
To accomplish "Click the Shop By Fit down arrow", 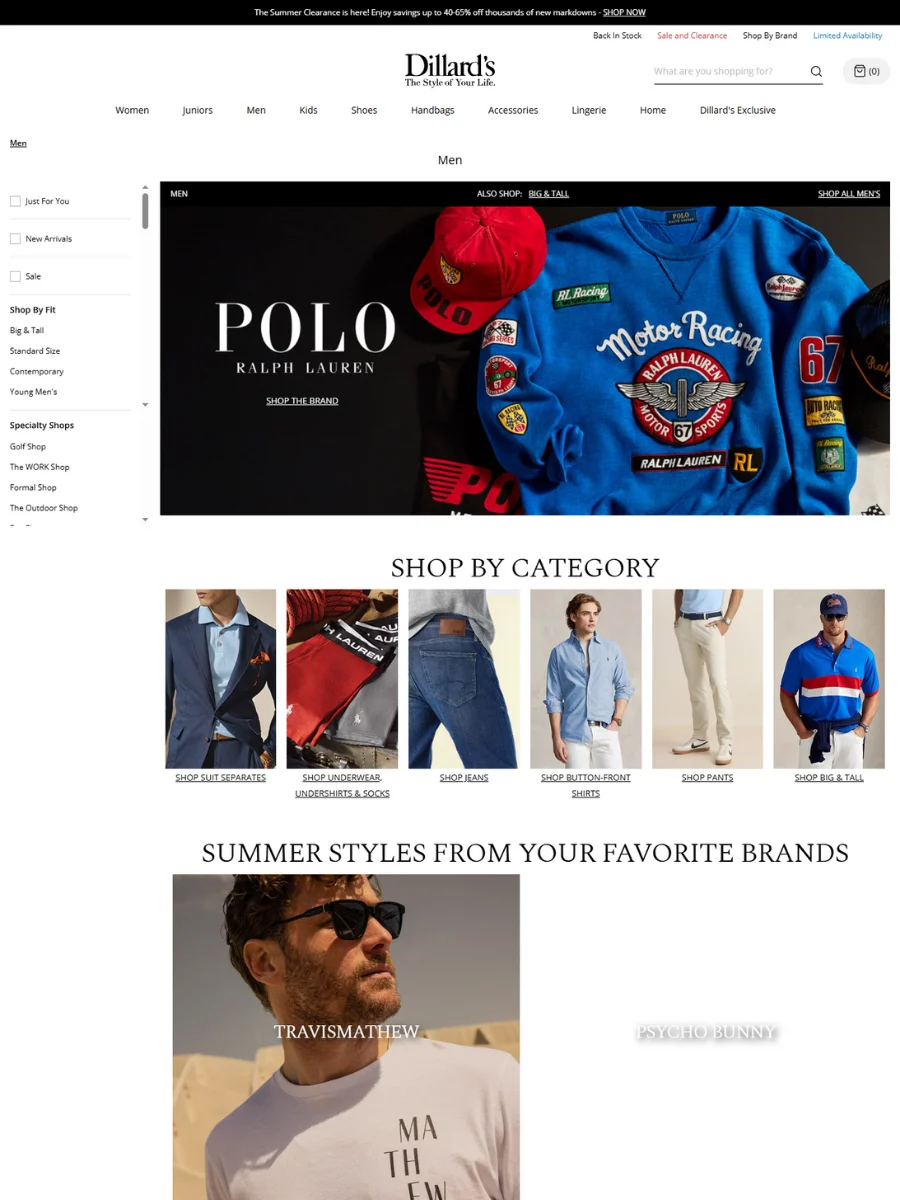I will point(145,405).
